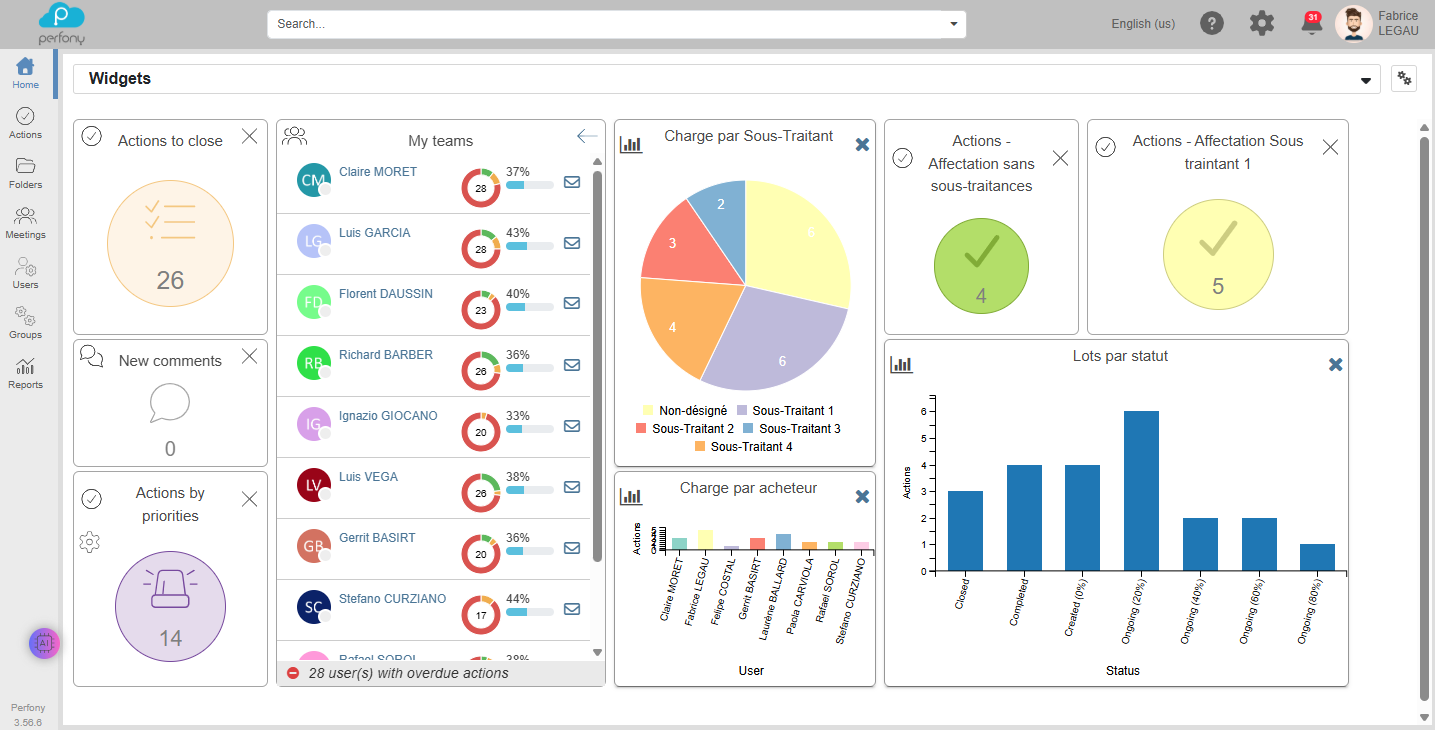Expand the Widgets dropdown arrow
This screenshot has height=730, width=1435.
pos(1365,80)
